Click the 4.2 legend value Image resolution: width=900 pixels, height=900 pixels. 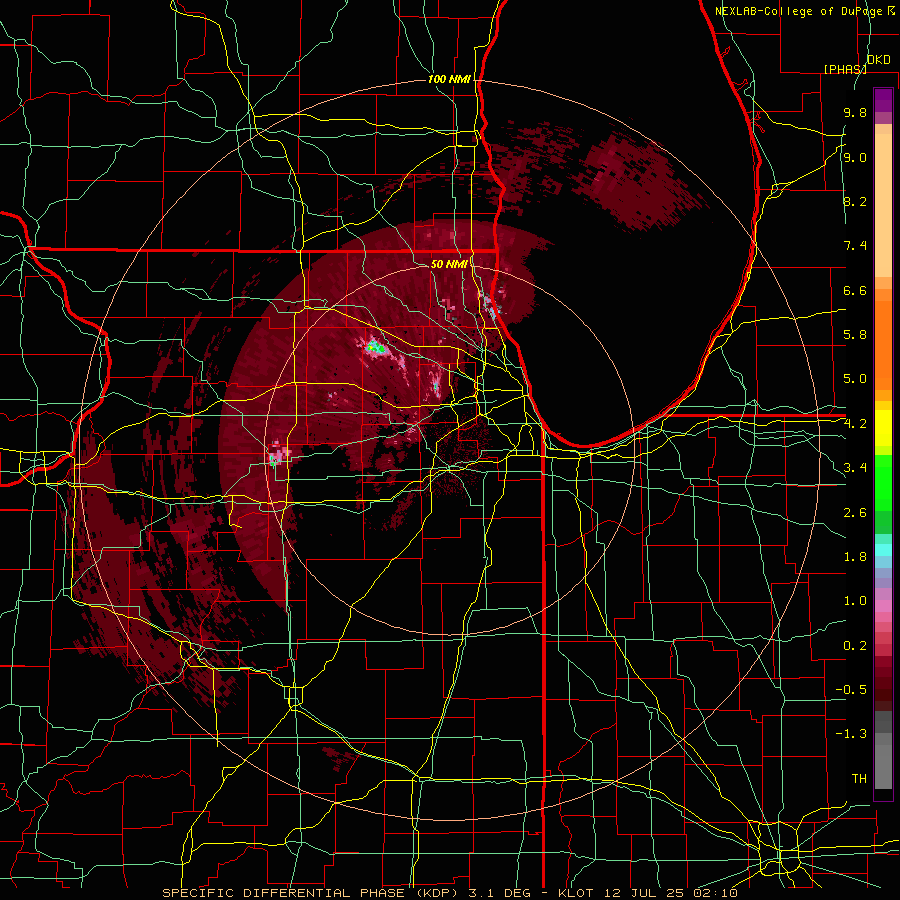tap(855, 424)
